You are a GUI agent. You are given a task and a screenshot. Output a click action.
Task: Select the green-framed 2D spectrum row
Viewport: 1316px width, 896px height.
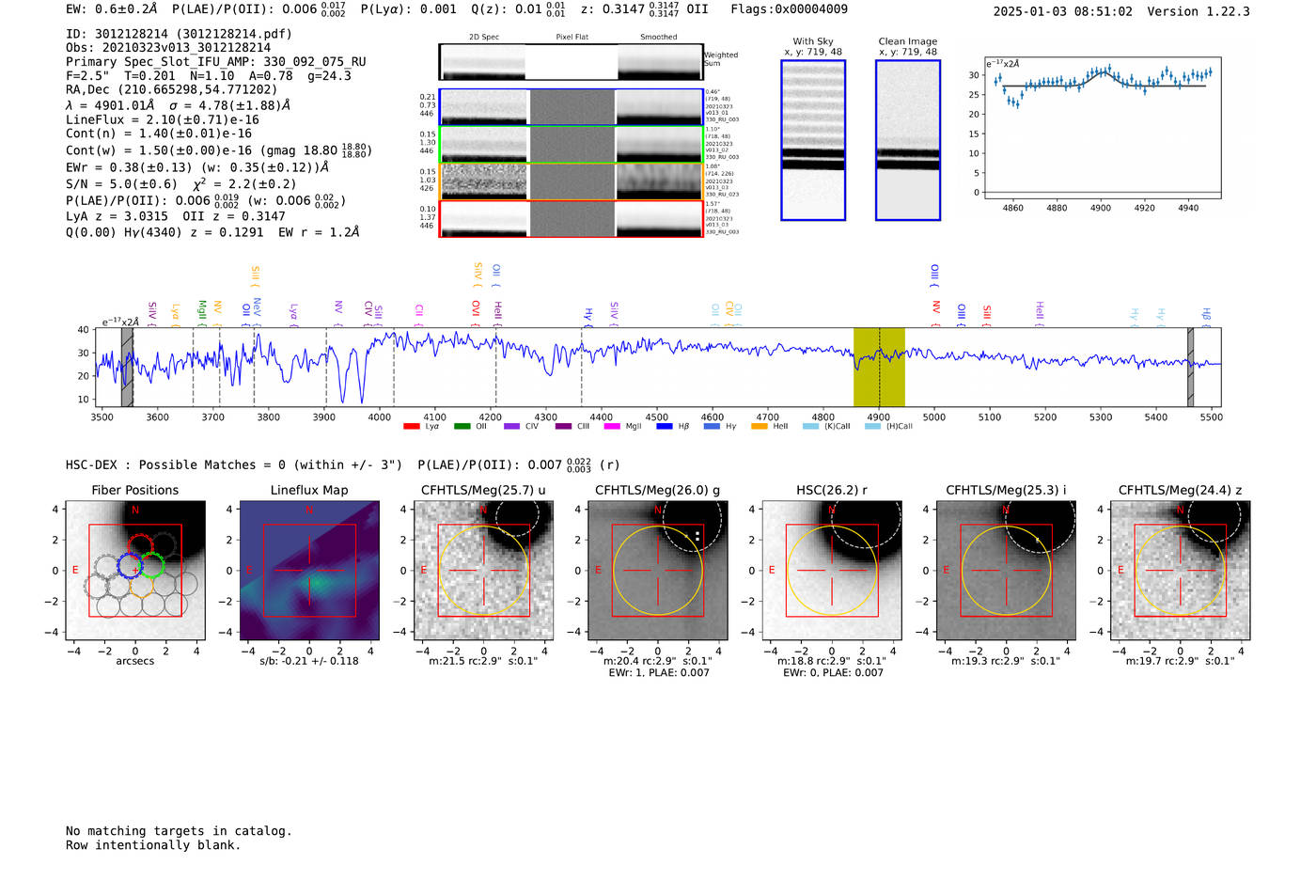click(571, 145)
